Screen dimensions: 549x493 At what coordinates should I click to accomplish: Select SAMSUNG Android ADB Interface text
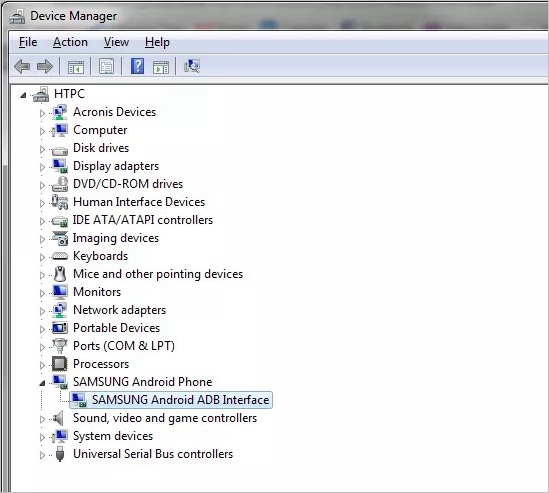181,400
